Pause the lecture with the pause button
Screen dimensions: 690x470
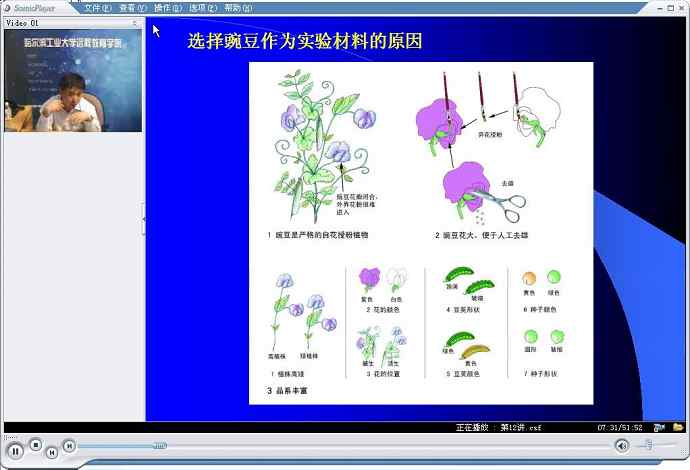pos(15,451)
